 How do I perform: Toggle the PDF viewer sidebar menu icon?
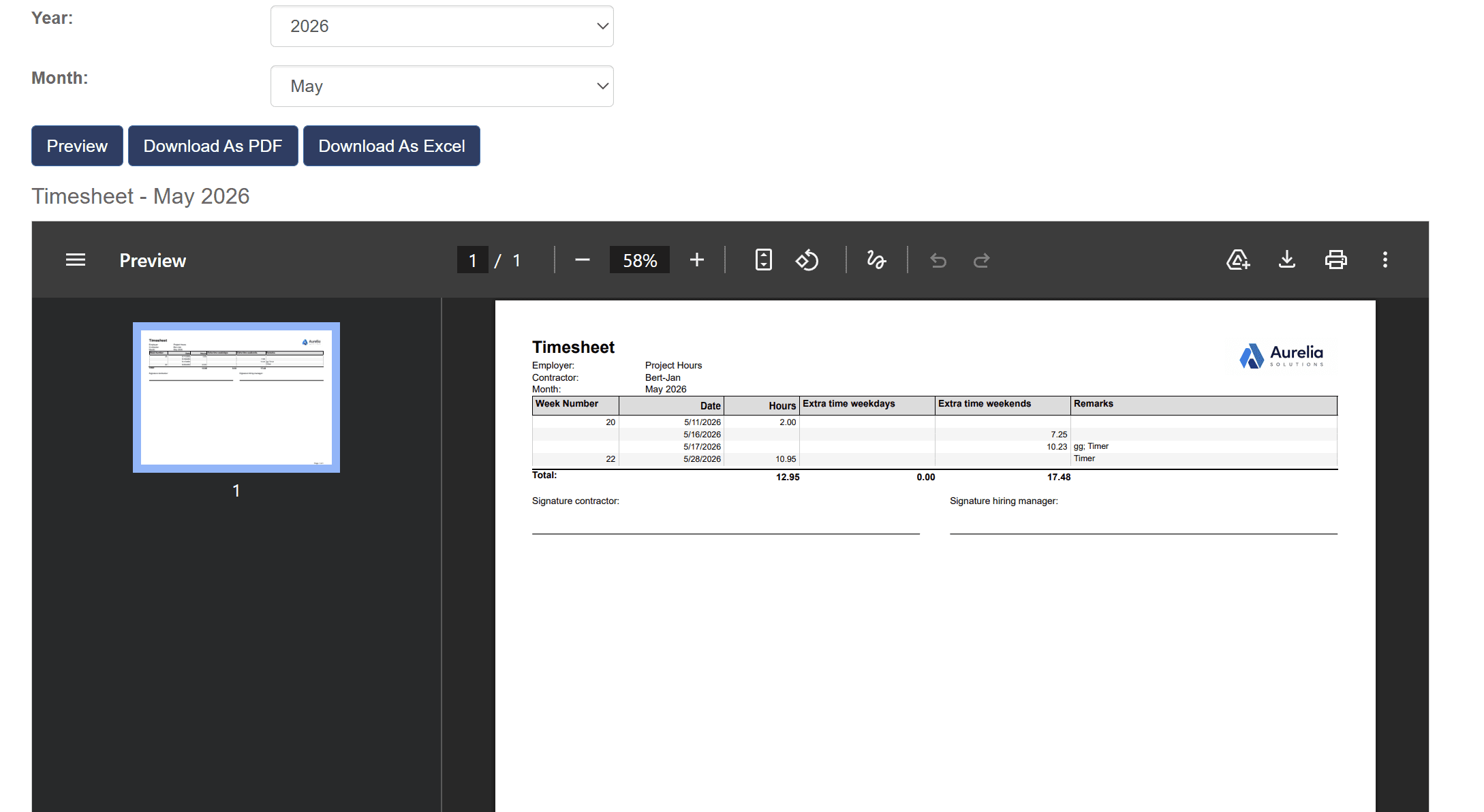click(76, 260)
